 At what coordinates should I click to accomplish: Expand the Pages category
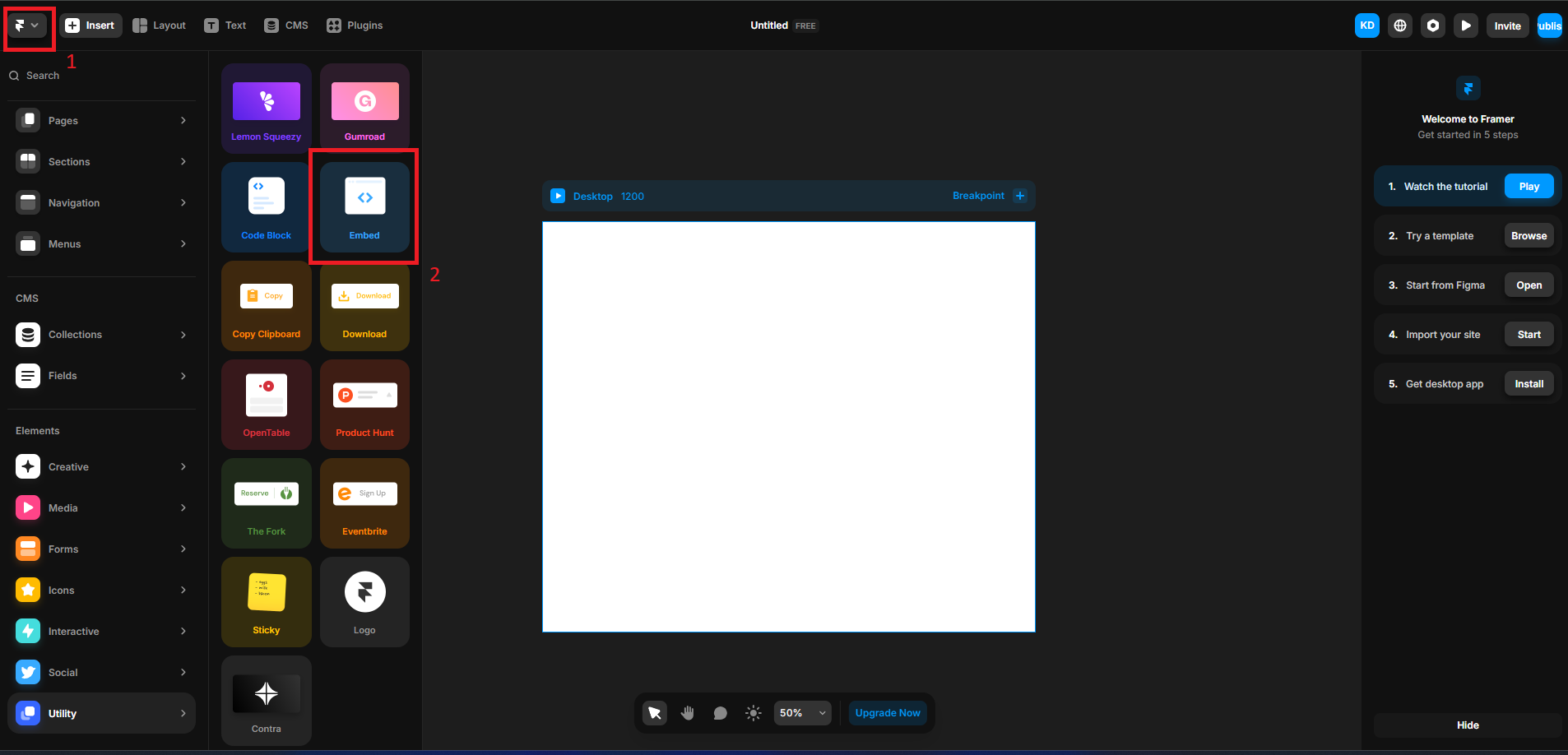[x=102, y=121]
